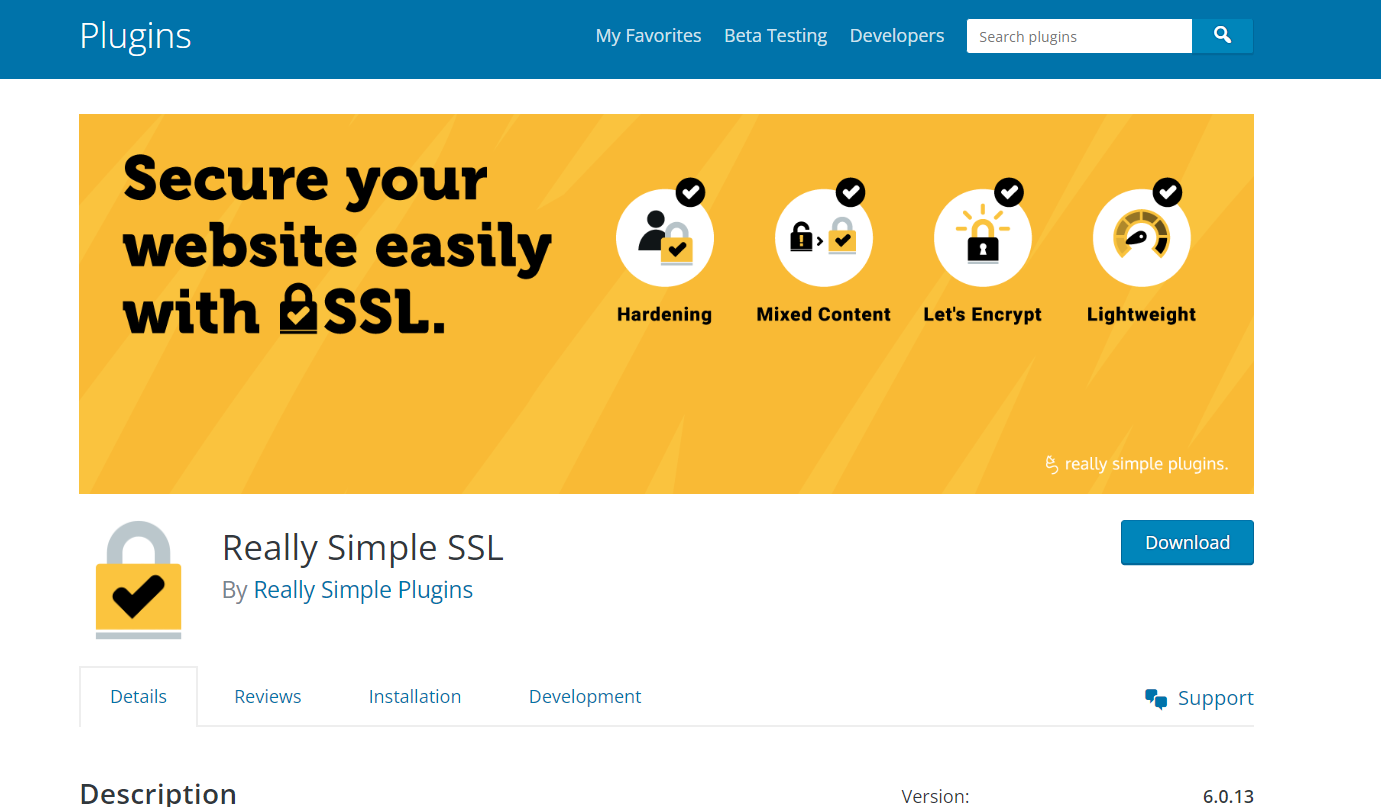This screenshot has width=1381, height=807.
Task: Go to the Developers section
Action: coord(897,36)
